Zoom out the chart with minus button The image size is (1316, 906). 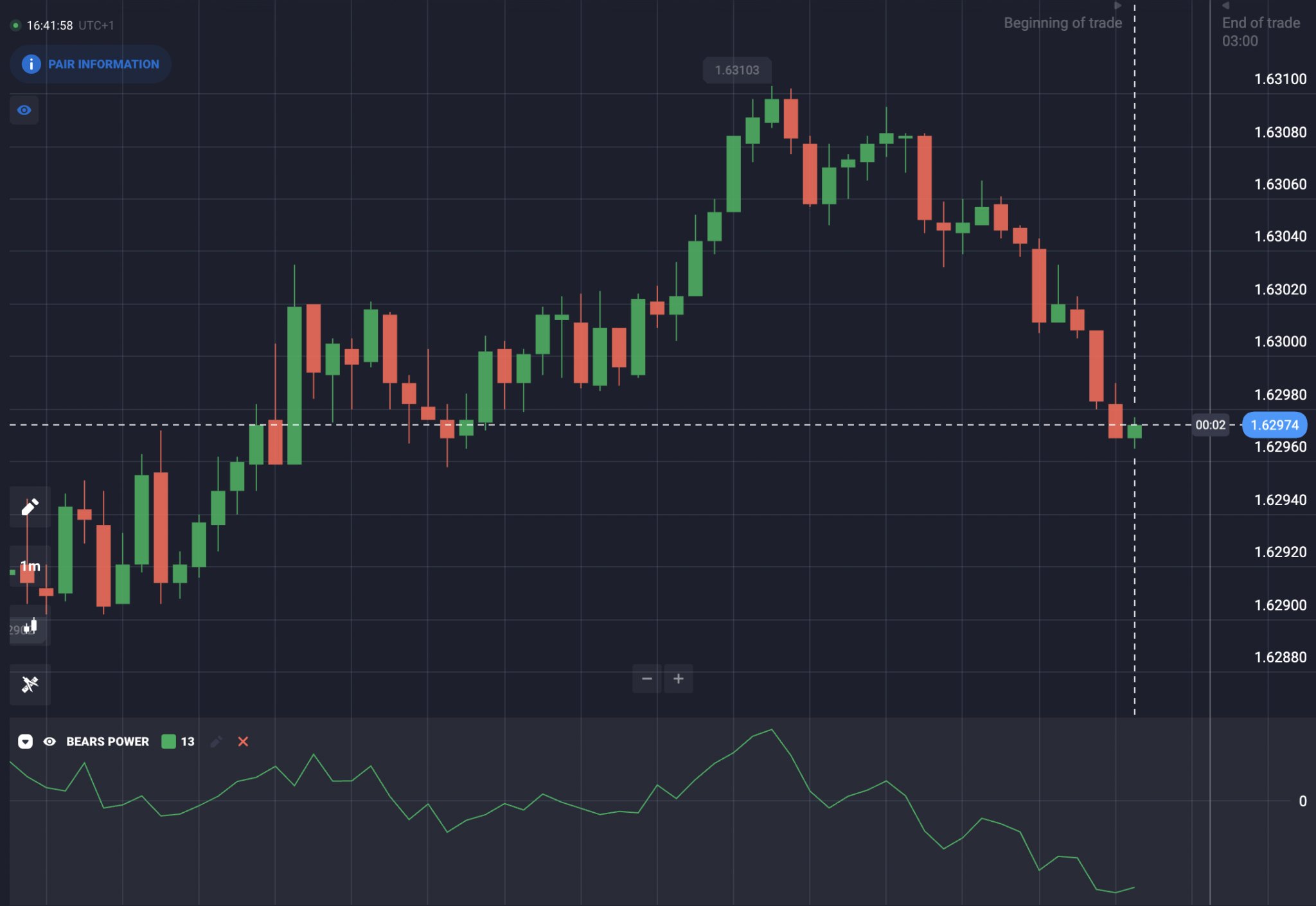point(647,679)
